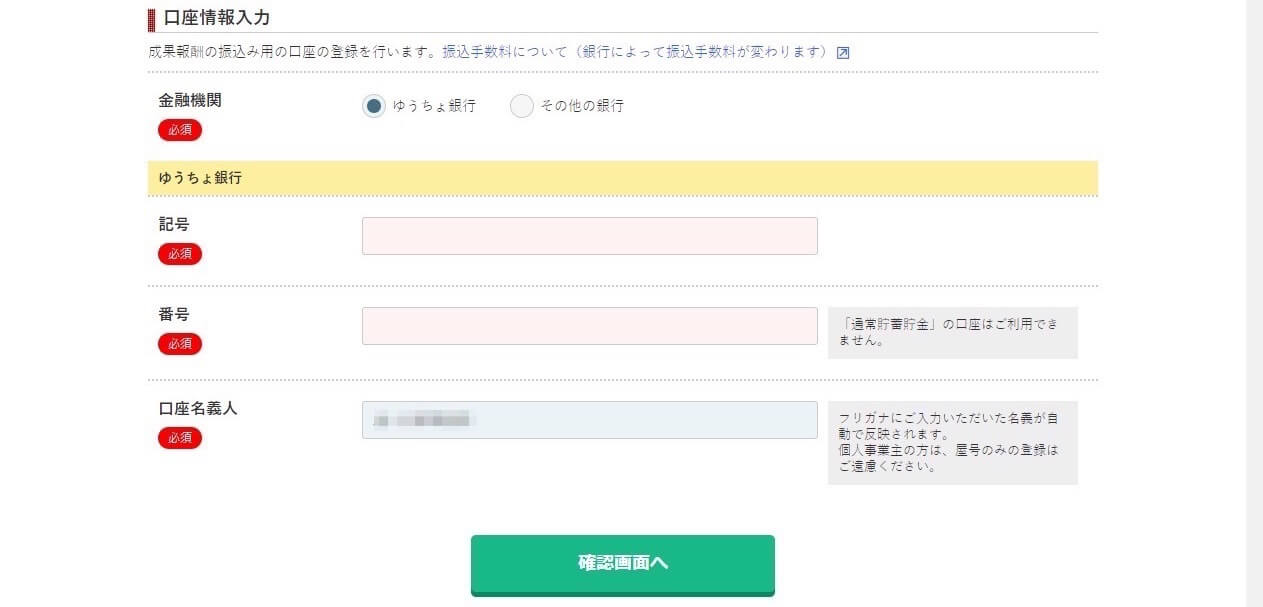Select the ゆうちょ銀行 radio button

click(x=374, y=106)
